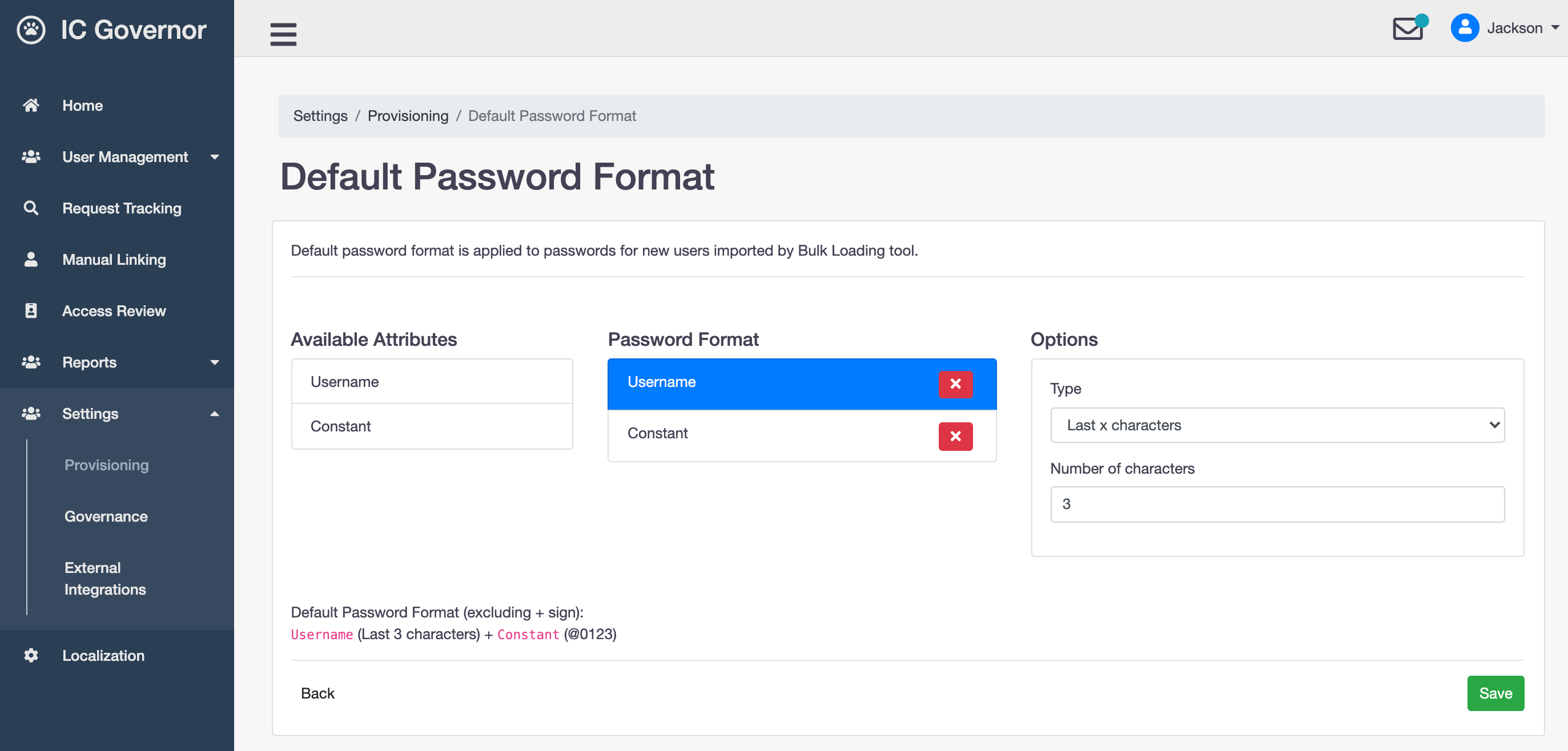This screenshot has width=1568, height=751.
Task: Click the Provisioning breadcrumb link
Action: click(x=408, y=115)
